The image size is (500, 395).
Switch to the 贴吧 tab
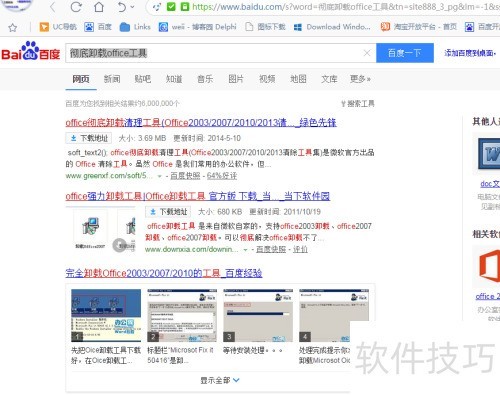[143, 79]
